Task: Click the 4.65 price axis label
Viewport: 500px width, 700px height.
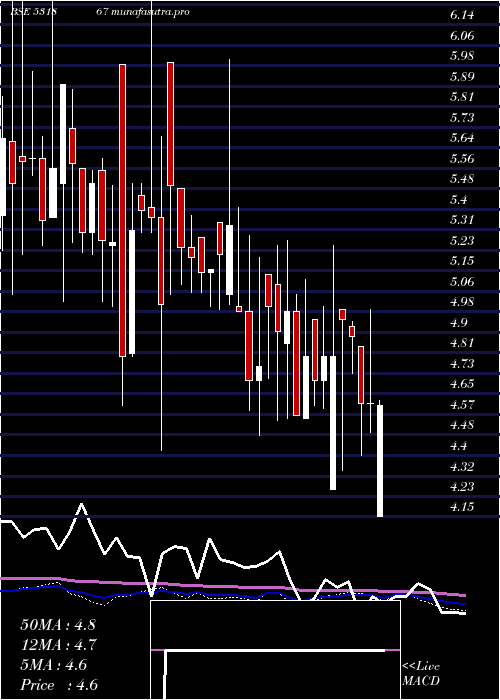Action: coord(462,384)
